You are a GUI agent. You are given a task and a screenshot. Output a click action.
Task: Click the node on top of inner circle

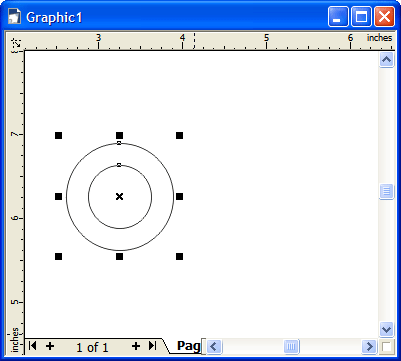[x=119, y=165]
